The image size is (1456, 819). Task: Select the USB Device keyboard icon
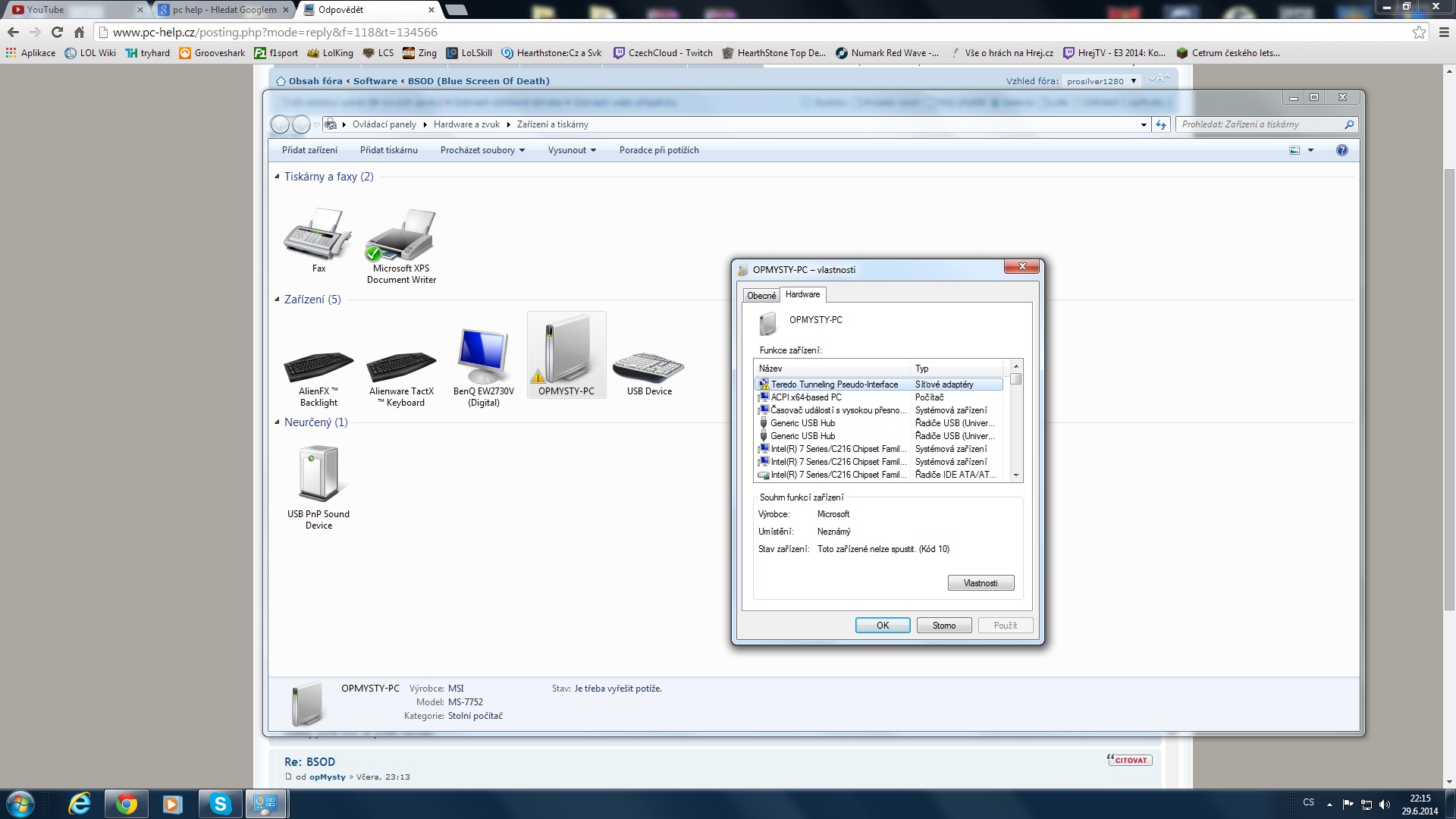(648, 368)
